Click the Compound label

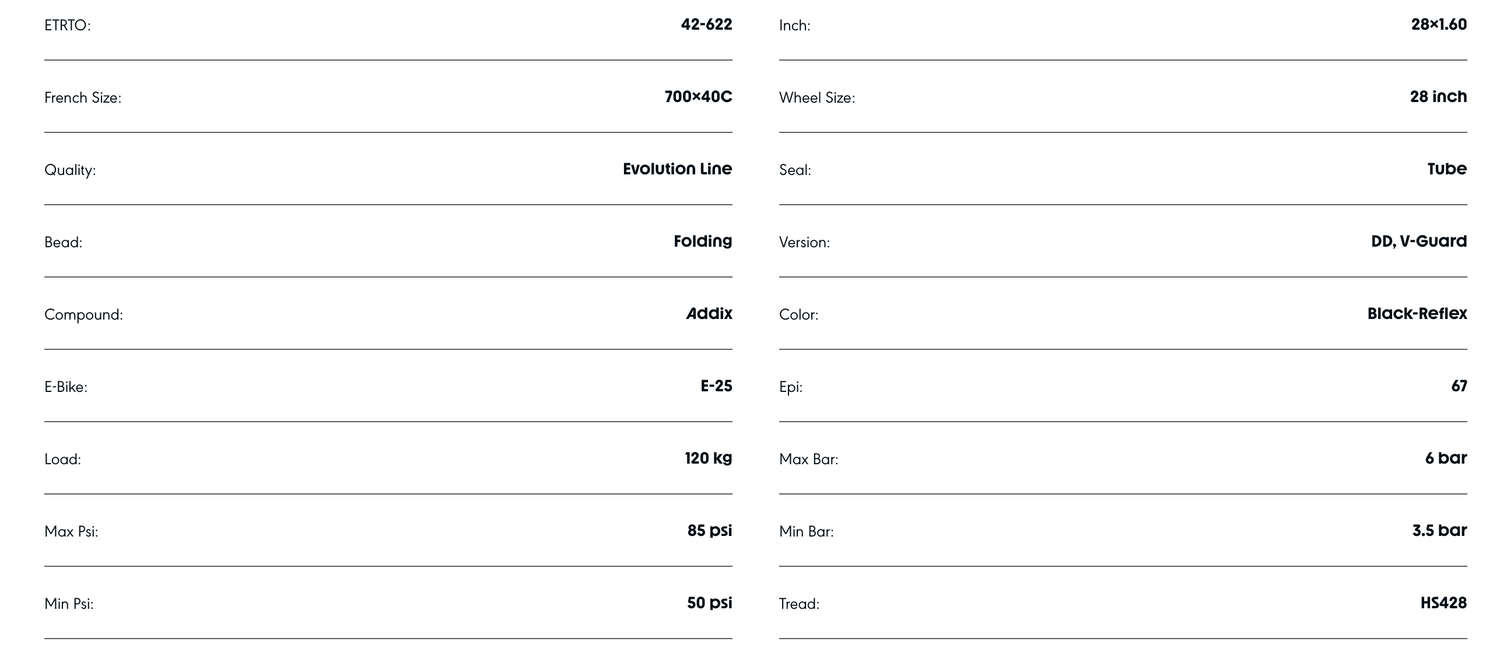pos(83,315)
